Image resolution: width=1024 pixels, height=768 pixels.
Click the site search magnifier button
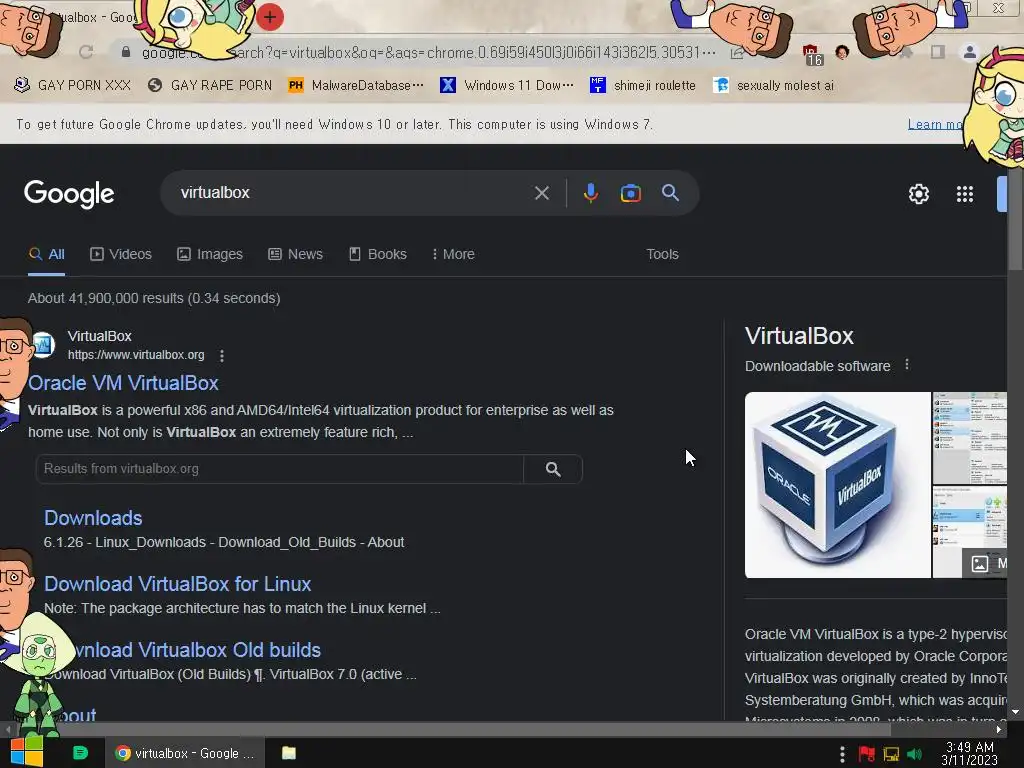(553, 469)
